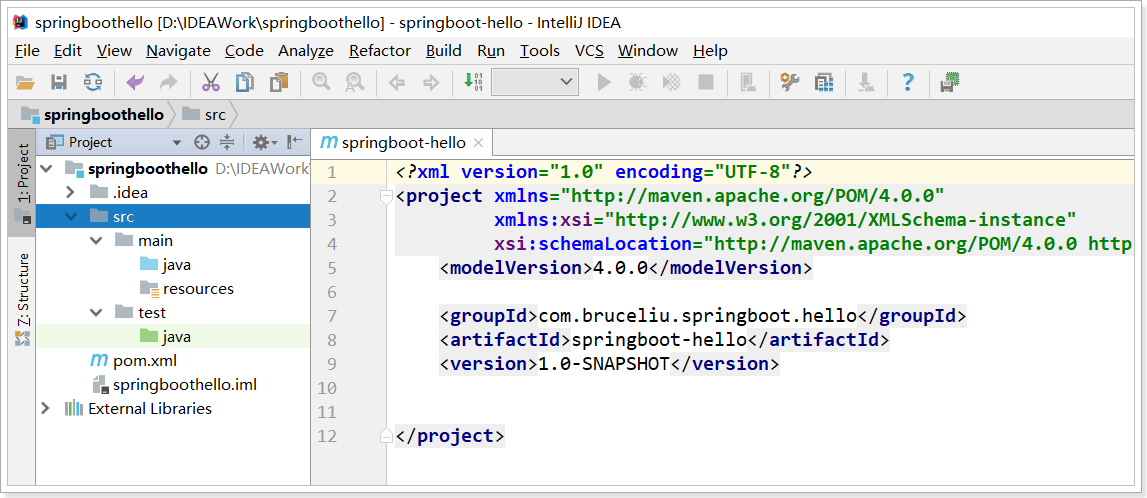The image size is (1147, 498).
Task: Open the Tools menu
Action: click(x=540, y=50)
